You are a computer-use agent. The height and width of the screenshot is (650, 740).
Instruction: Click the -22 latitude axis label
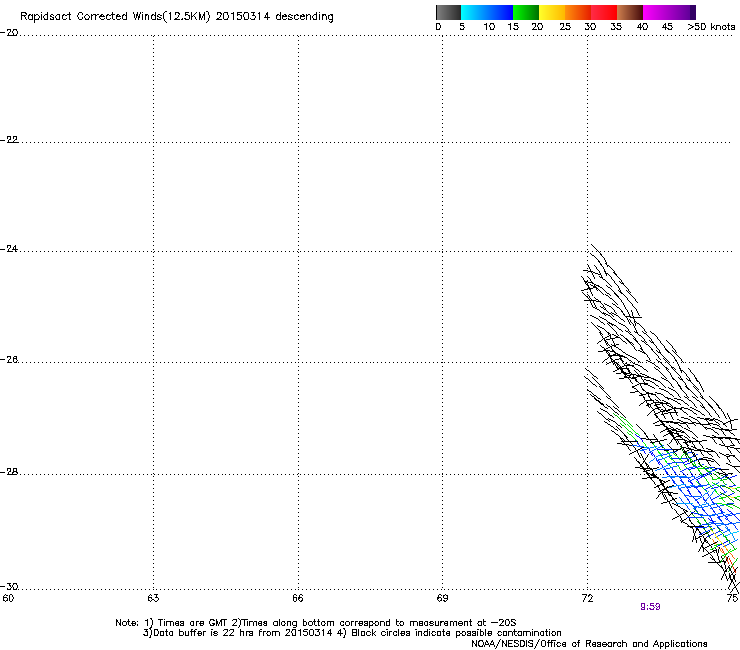coord(9,140)
